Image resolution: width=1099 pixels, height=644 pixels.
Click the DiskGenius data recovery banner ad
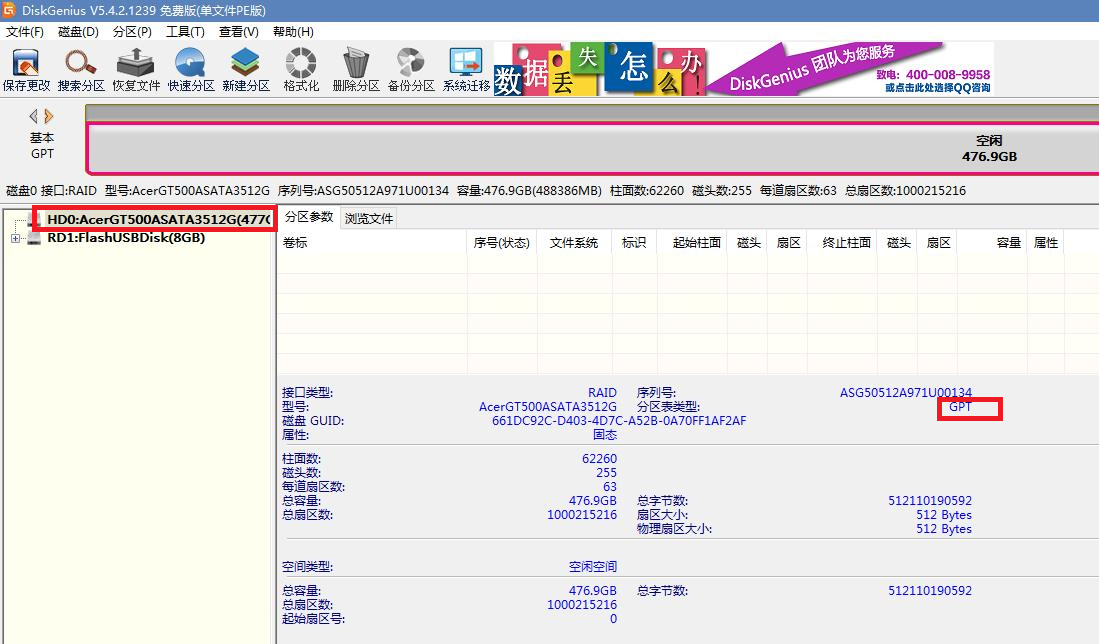(x=744, y=69)
